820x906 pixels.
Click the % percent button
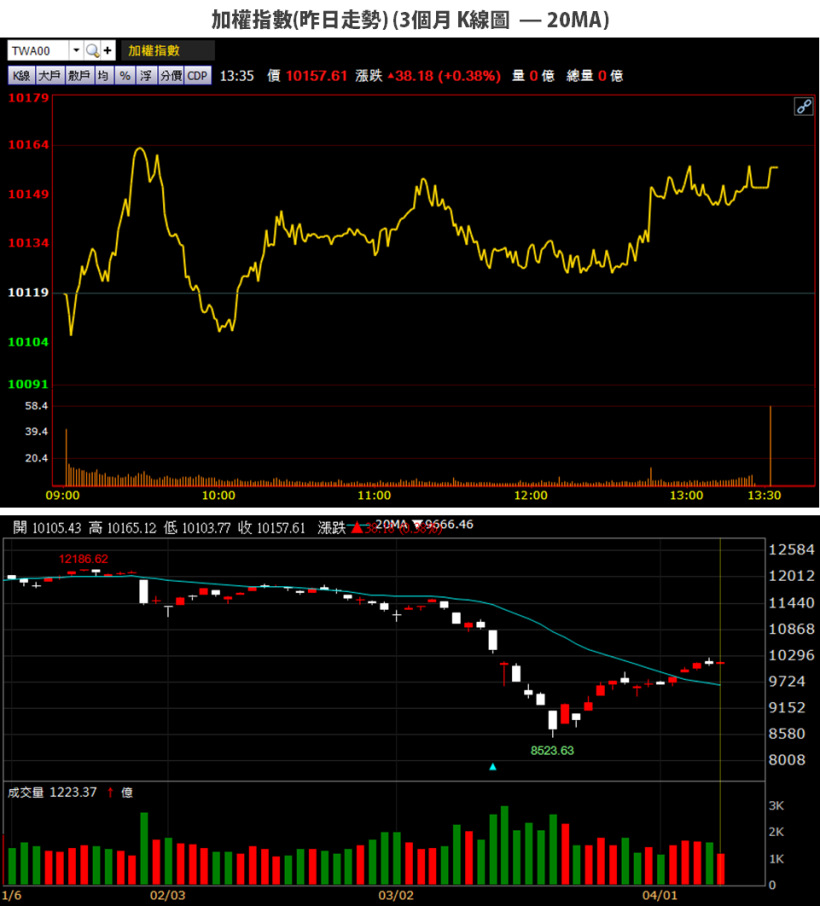click(x=125, y=76)
